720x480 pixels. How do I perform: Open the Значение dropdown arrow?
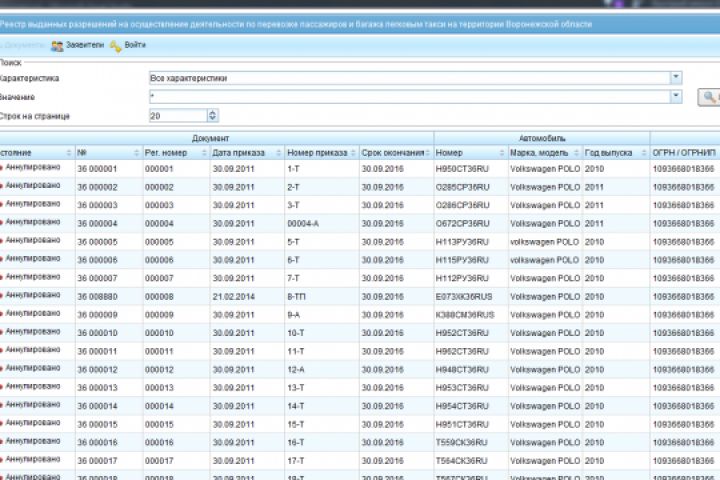pyautogui.click(x=676, y=97)
